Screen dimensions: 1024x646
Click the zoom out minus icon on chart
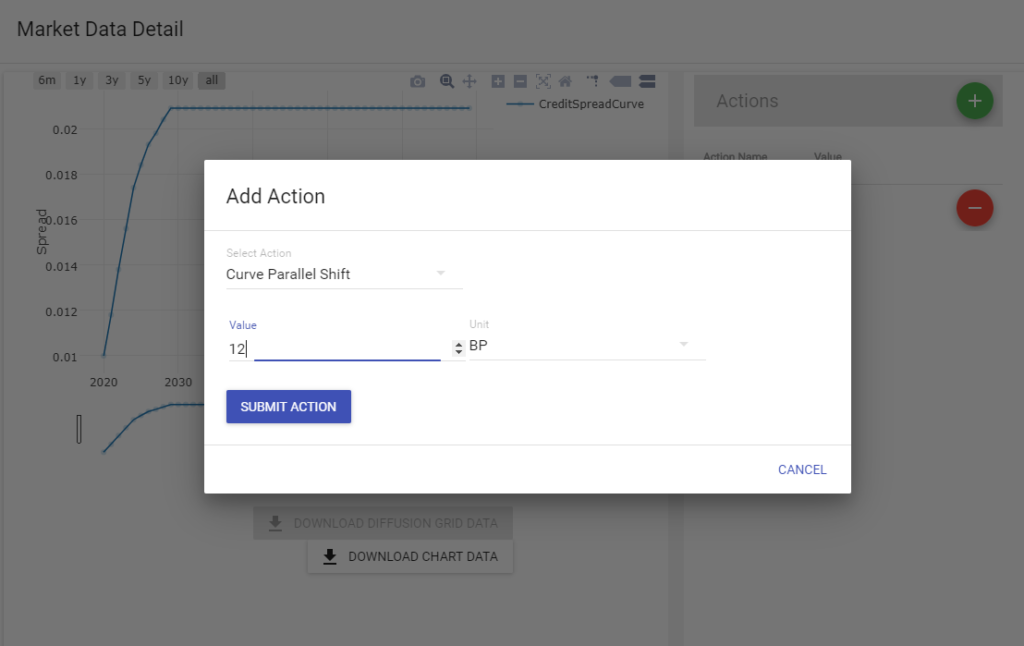(520, 81)
